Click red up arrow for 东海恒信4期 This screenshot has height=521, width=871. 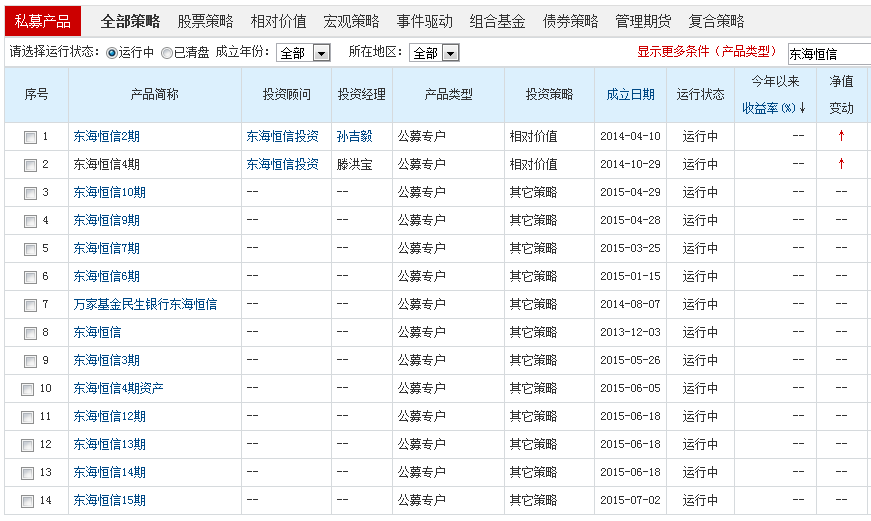click(x=841, y=164)
